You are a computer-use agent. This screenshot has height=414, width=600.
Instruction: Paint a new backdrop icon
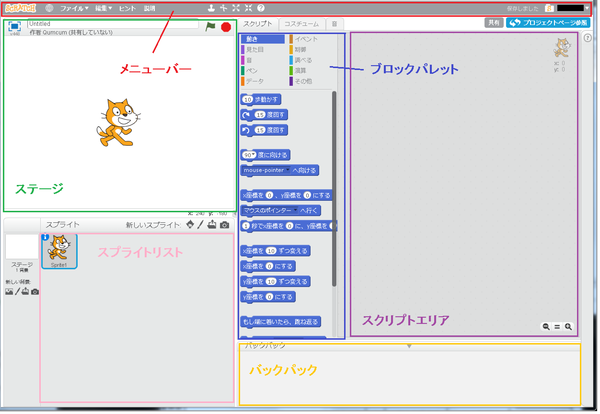click(17, 292)
